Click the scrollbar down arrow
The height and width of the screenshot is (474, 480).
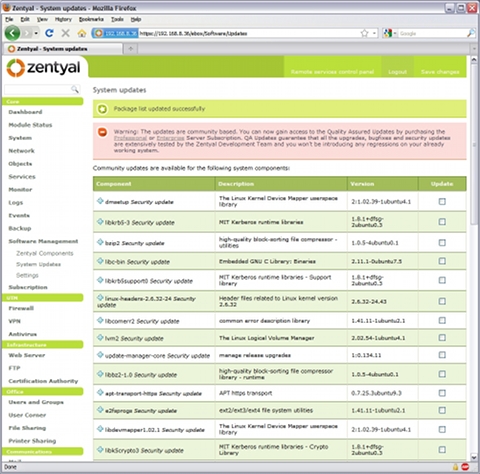(x=474, y=457)
